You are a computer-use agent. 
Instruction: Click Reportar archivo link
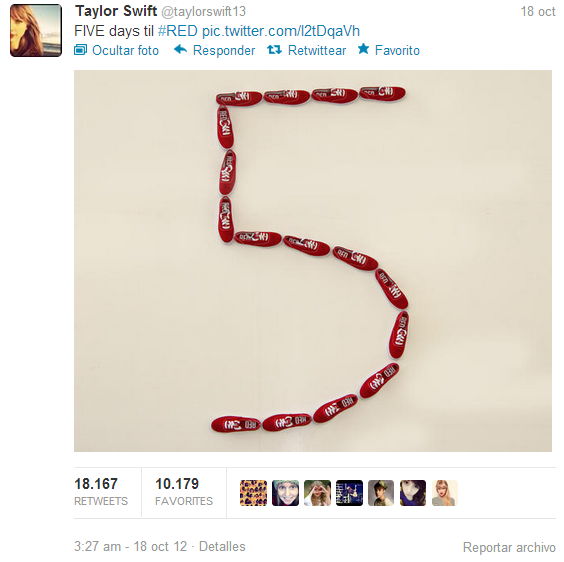(509, 547)
